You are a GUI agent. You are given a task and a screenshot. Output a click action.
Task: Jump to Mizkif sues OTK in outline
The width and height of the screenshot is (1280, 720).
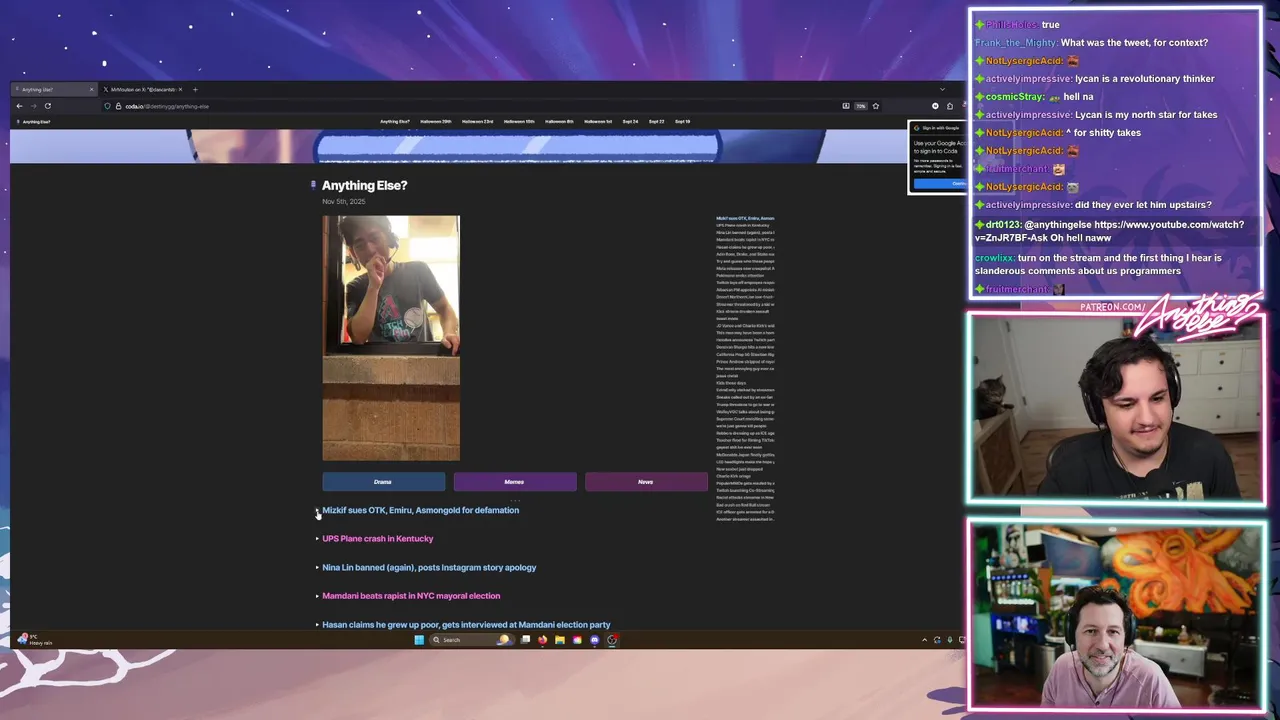click(x=745, y=218)
